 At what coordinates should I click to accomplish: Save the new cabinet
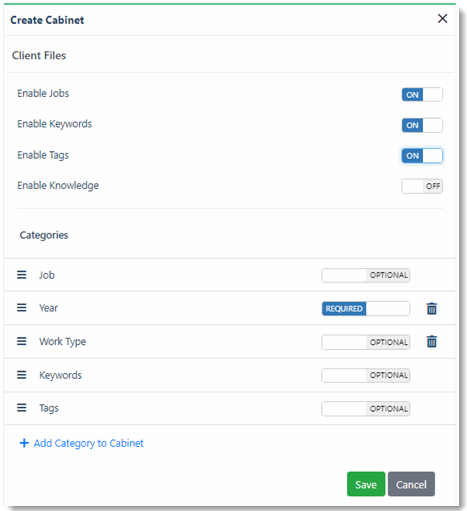coord(366,484)
